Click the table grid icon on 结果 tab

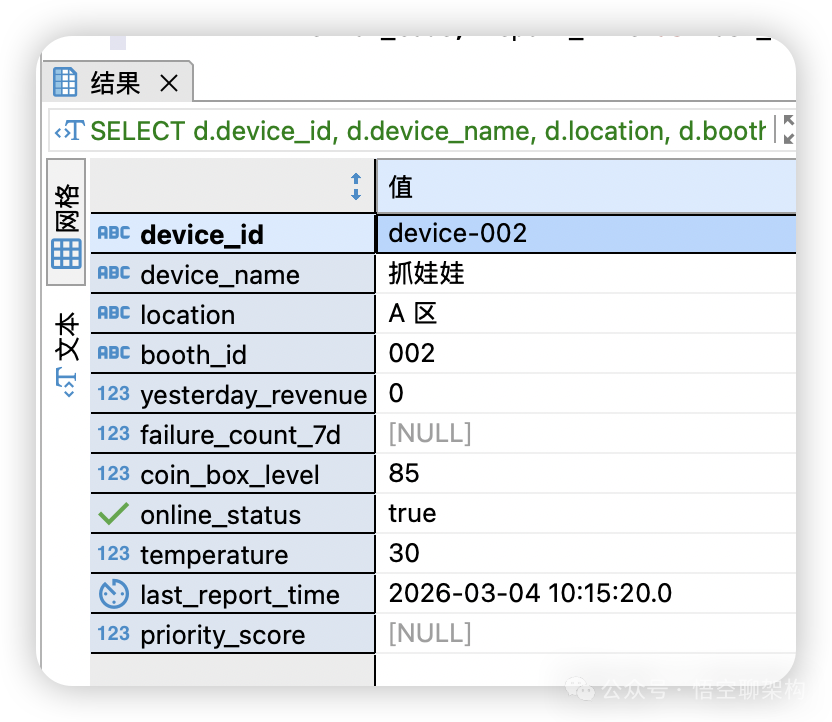(x=66, y=83)
